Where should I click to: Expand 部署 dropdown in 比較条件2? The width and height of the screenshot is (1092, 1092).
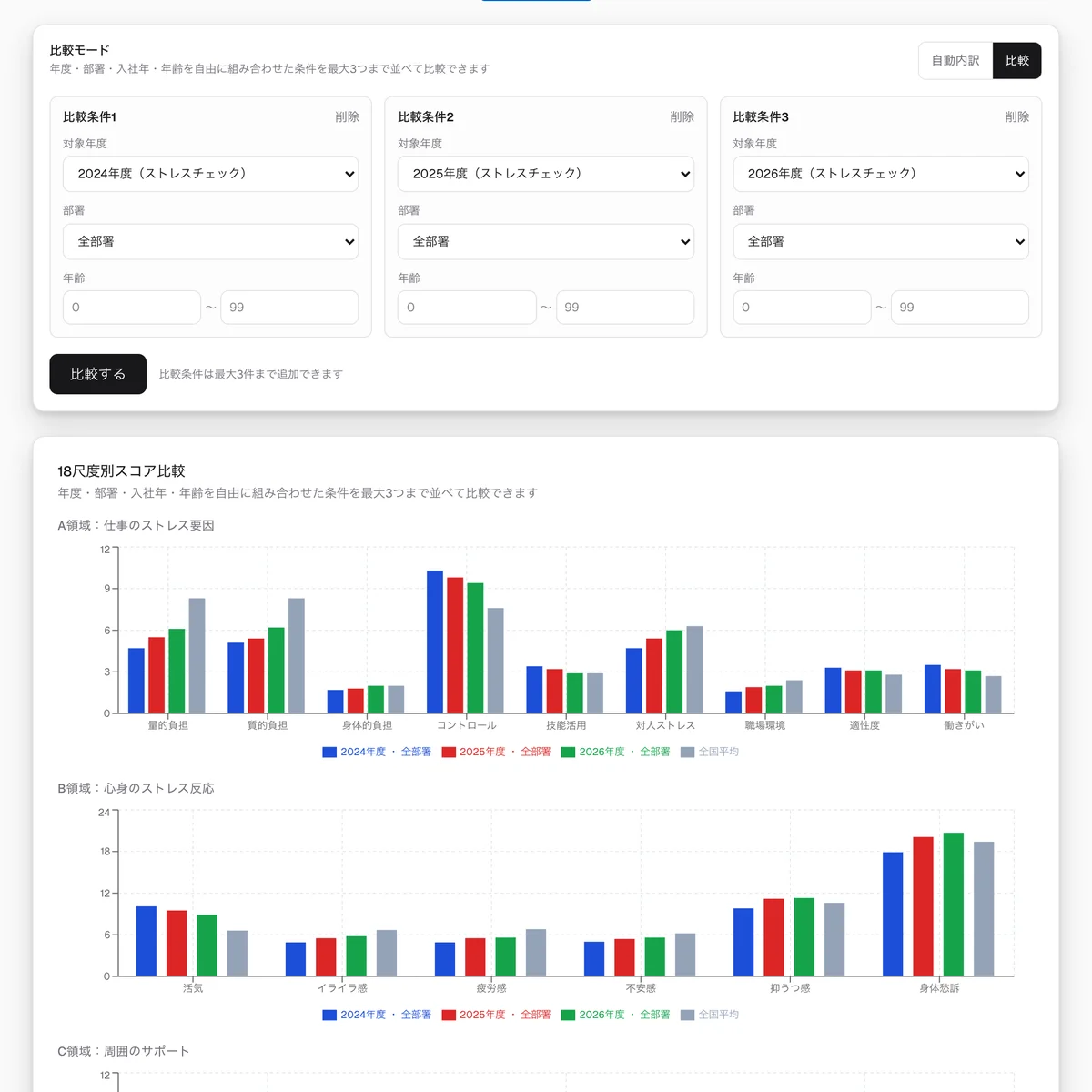[546, 242]
